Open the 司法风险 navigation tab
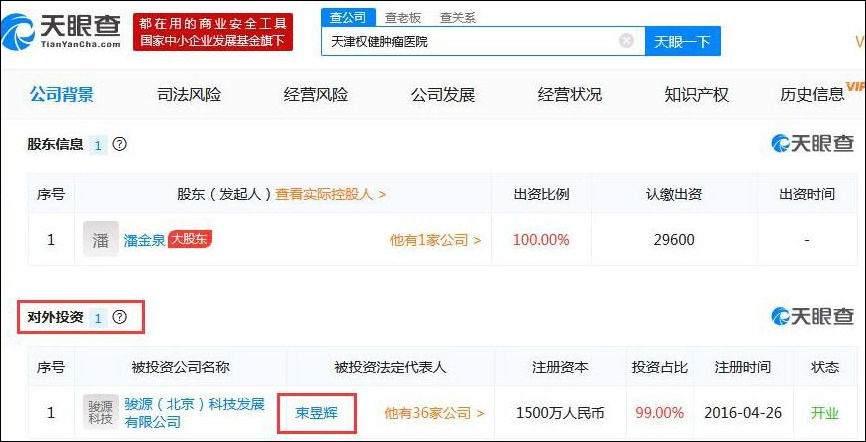Viewport: 866px width, 442px height. tap(189, 94)
